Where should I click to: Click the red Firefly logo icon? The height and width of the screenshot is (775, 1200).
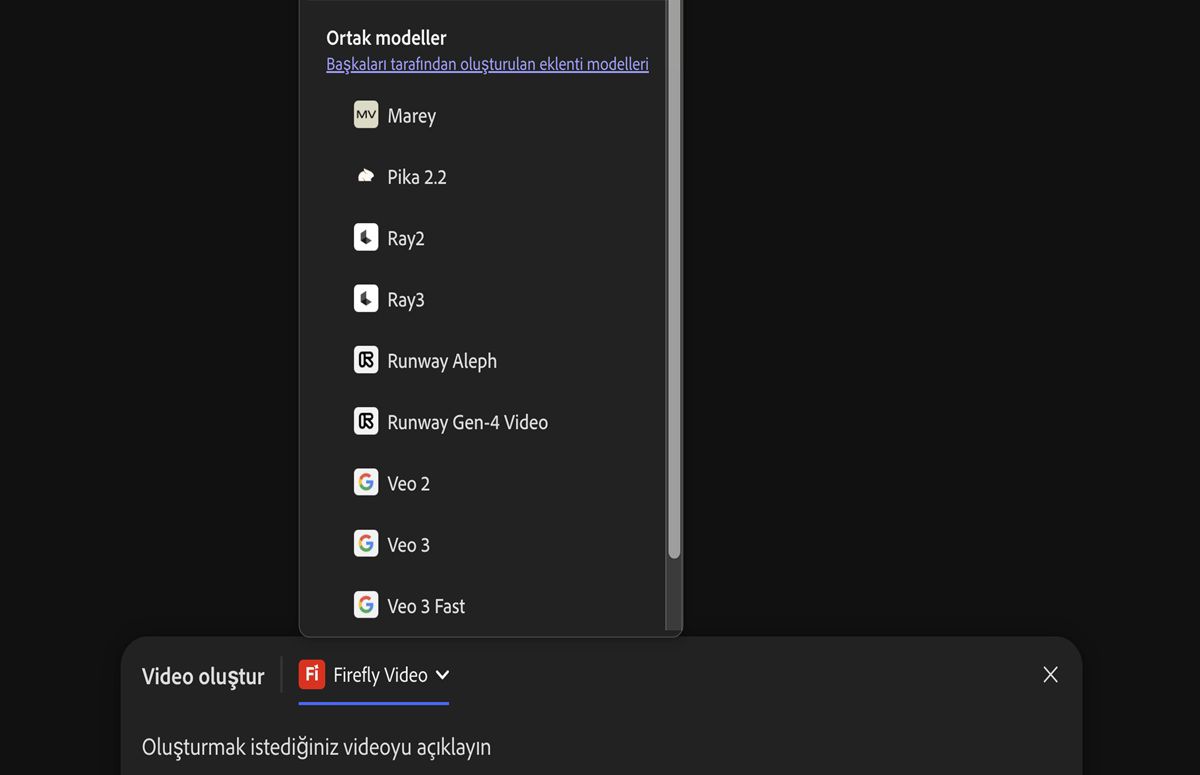(x=312, y=675)
